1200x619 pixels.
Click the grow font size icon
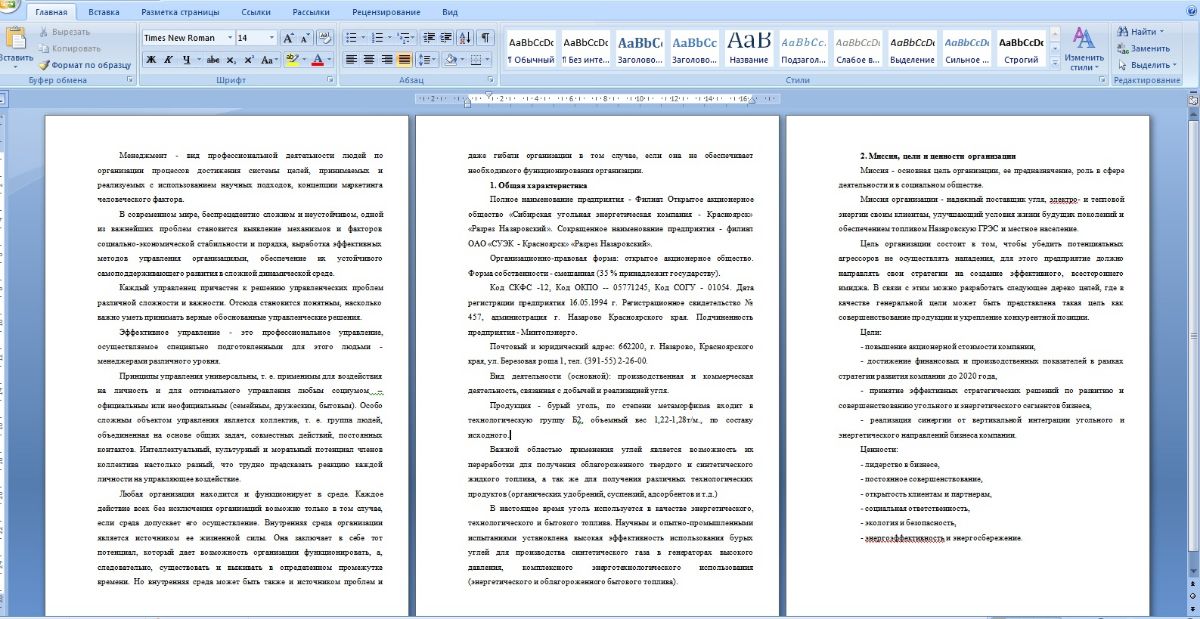[x=289, y=38]
